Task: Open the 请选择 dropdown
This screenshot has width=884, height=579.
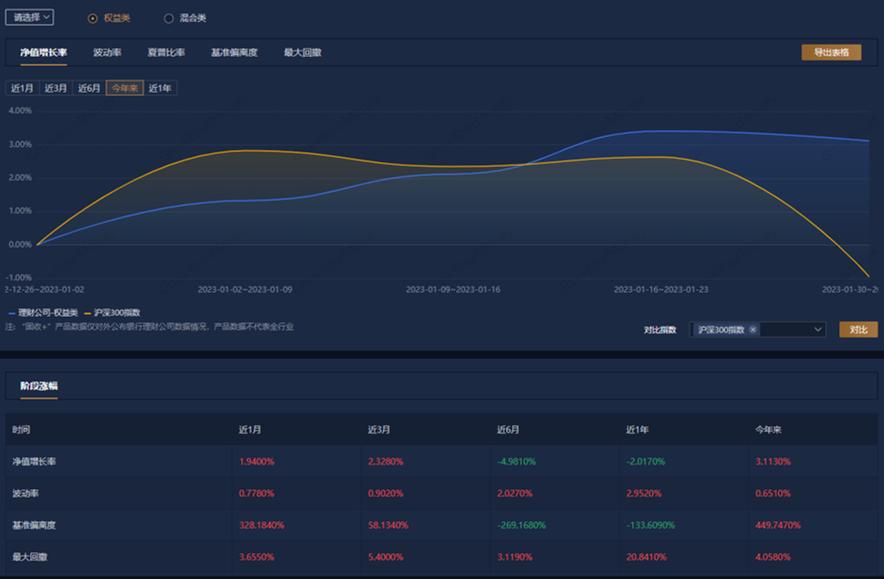Action: 29,17
